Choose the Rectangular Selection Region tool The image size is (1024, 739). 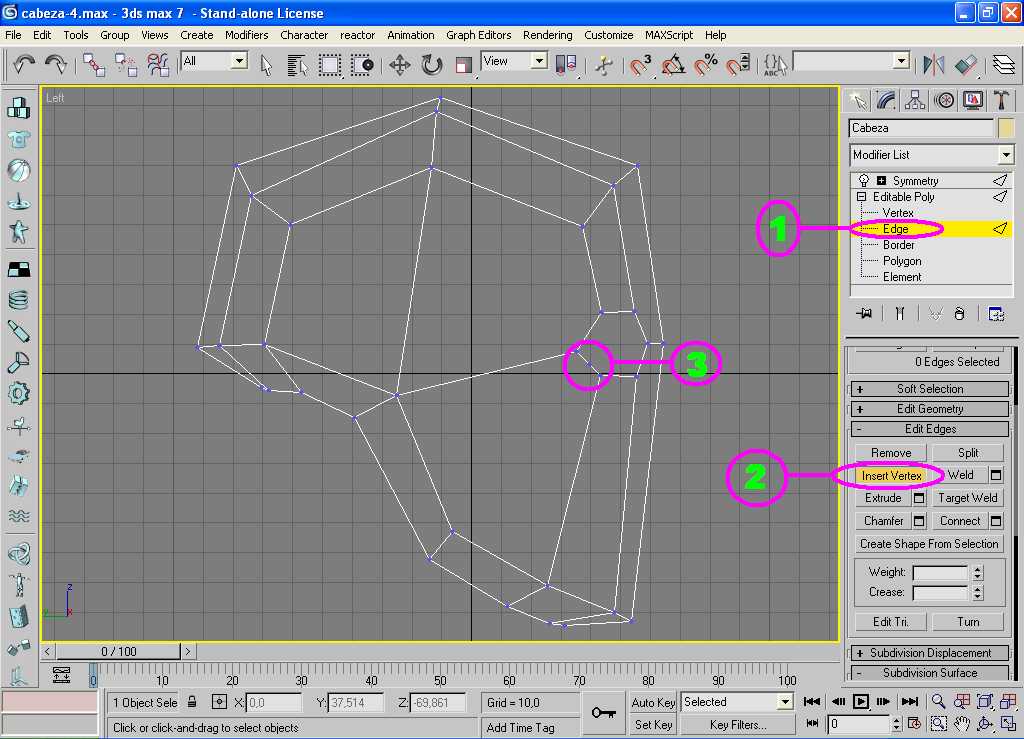click(330, 65)
